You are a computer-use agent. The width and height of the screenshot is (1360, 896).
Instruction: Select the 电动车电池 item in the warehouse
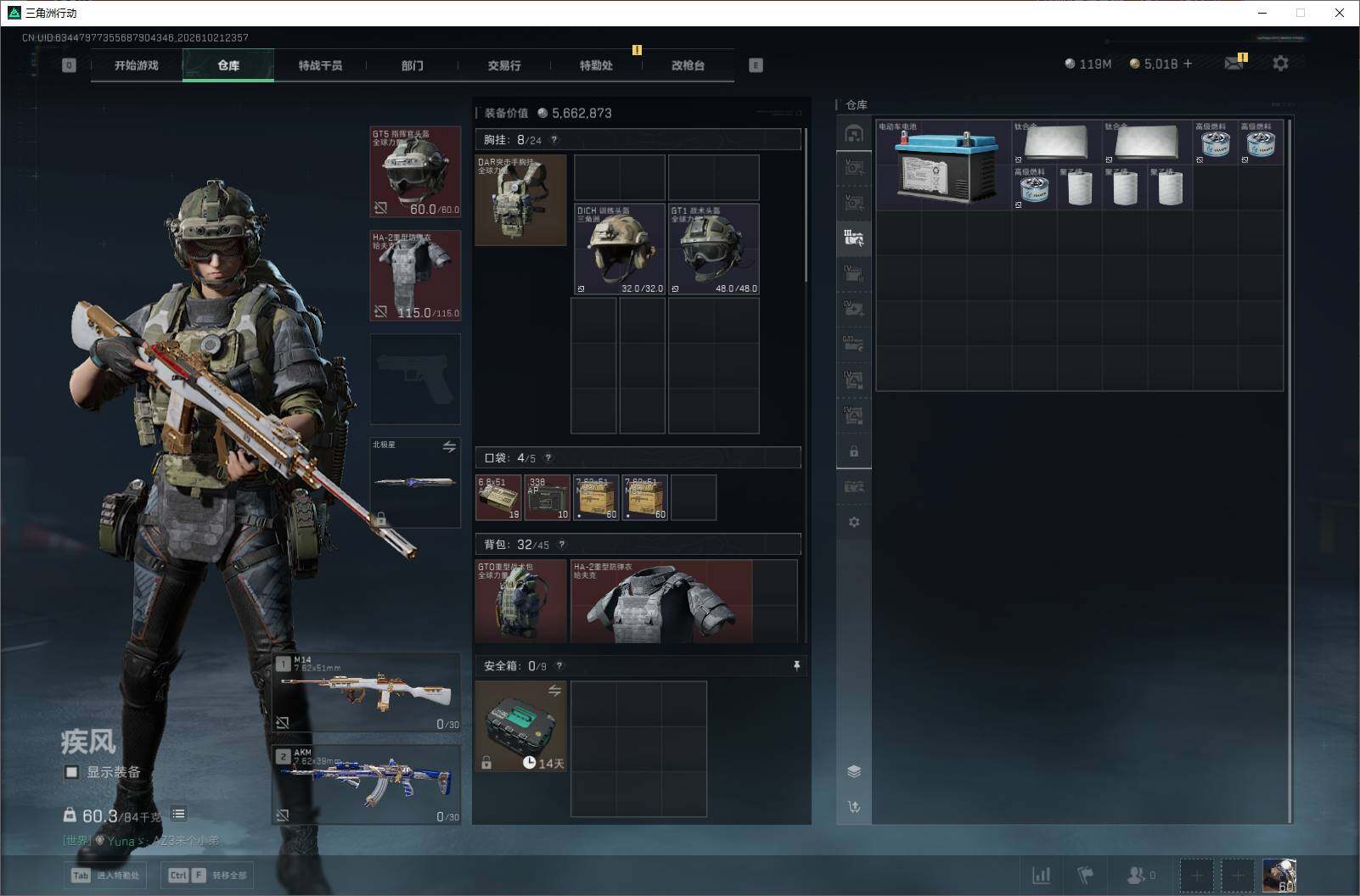(x=944, y=165)
